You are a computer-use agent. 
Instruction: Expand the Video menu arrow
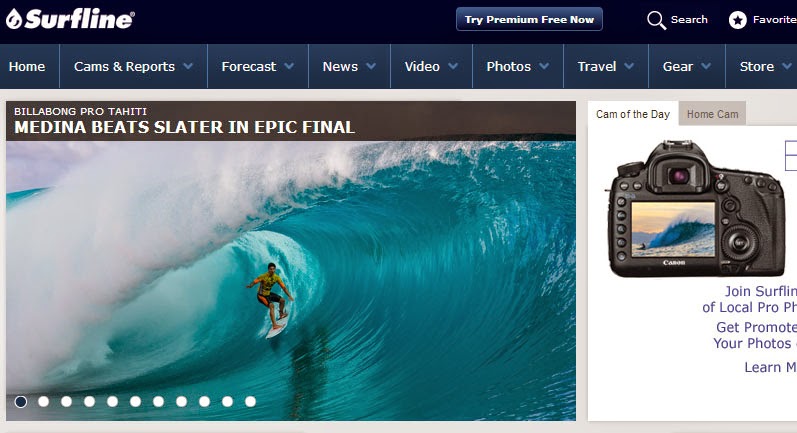pos(453,66)
